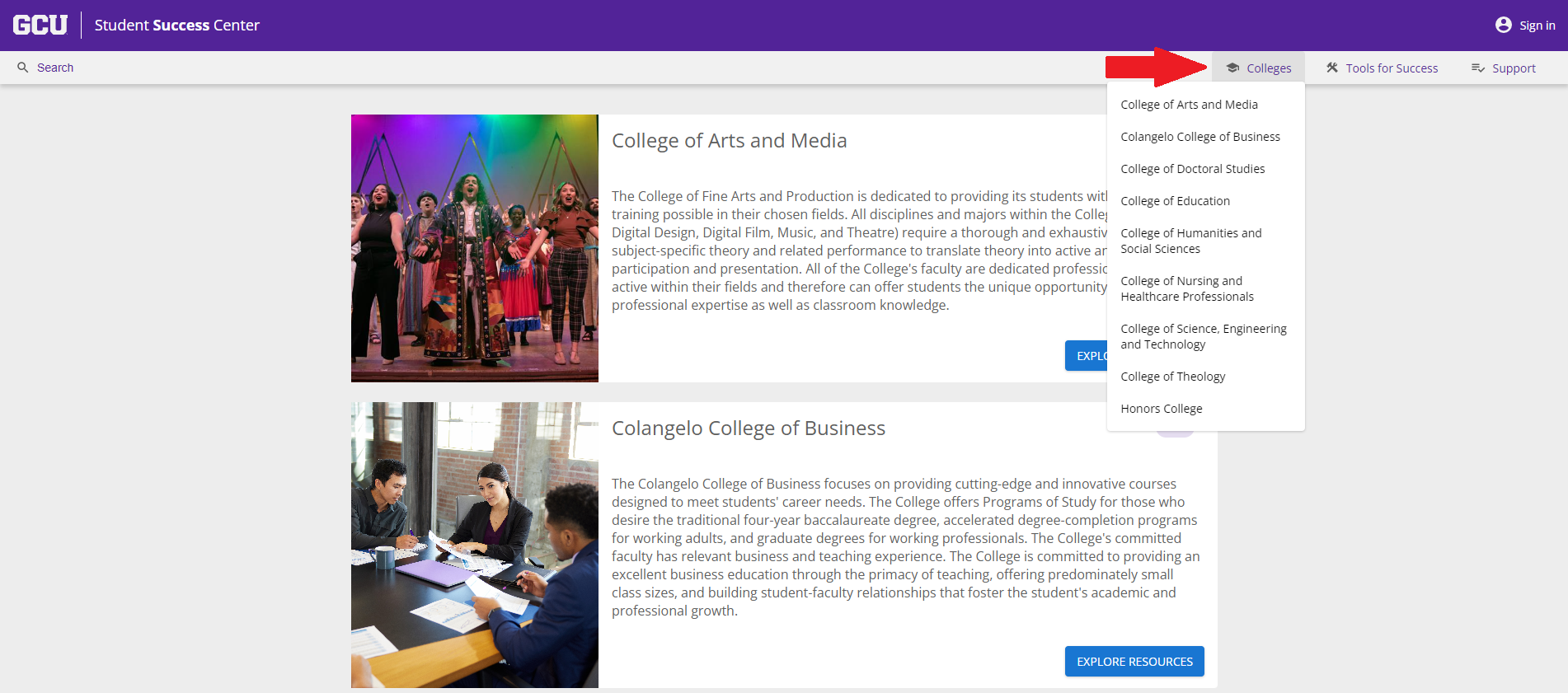Click the search magnifier icon
The width and height of the screenshot is (1568, 693).
(23, 68)
